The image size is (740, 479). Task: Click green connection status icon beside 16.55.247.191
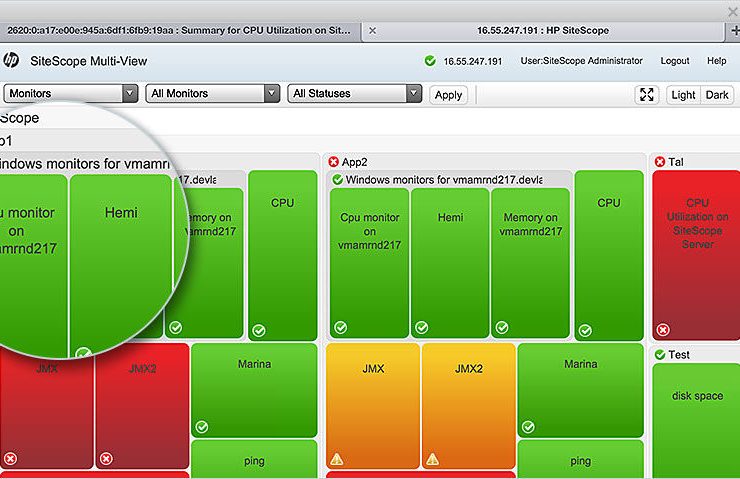point(430,61)
